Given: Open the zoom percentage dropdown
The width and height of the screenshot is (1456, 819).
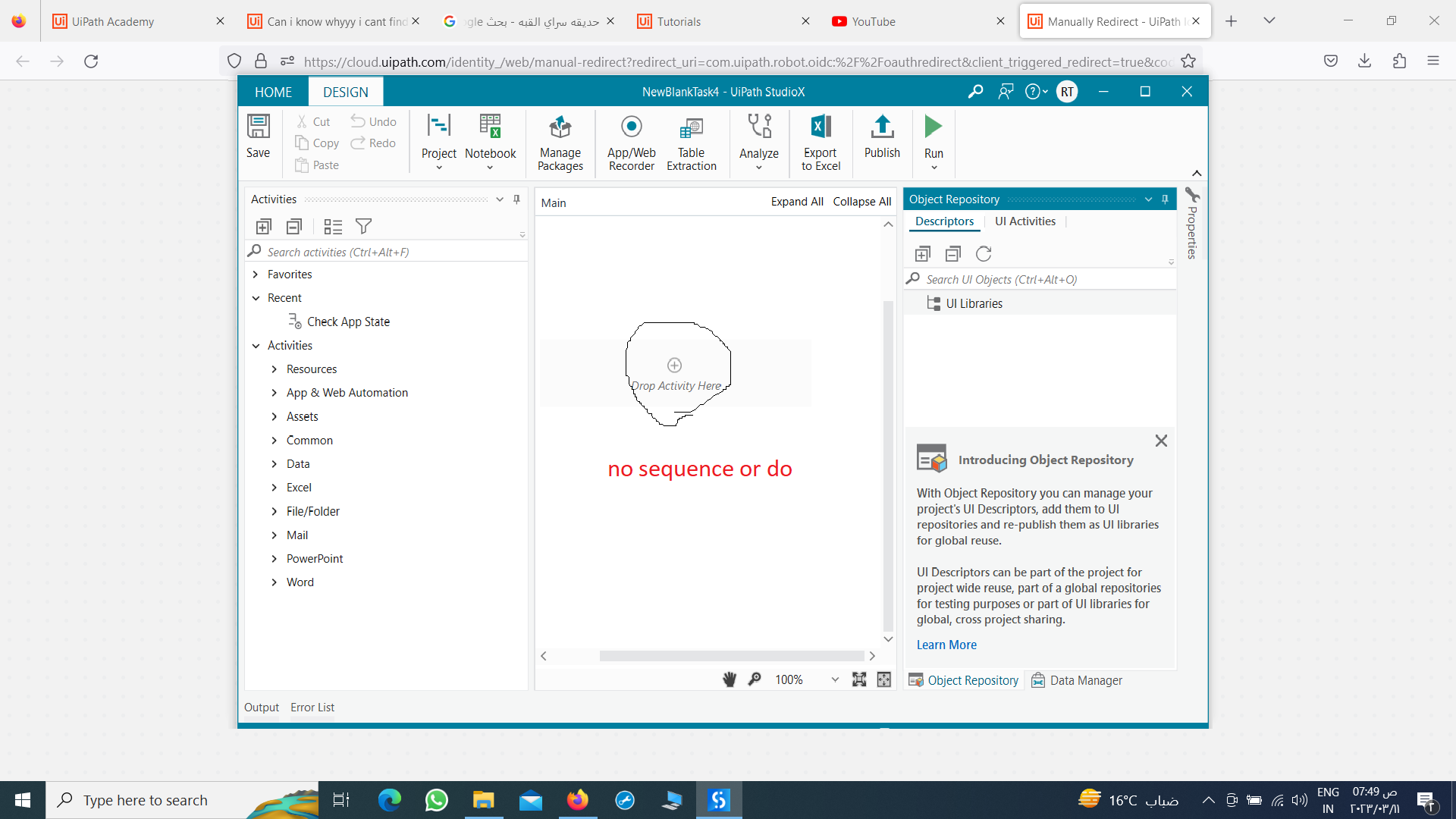Looking at the screenshot, I should [x=835, y=679].
